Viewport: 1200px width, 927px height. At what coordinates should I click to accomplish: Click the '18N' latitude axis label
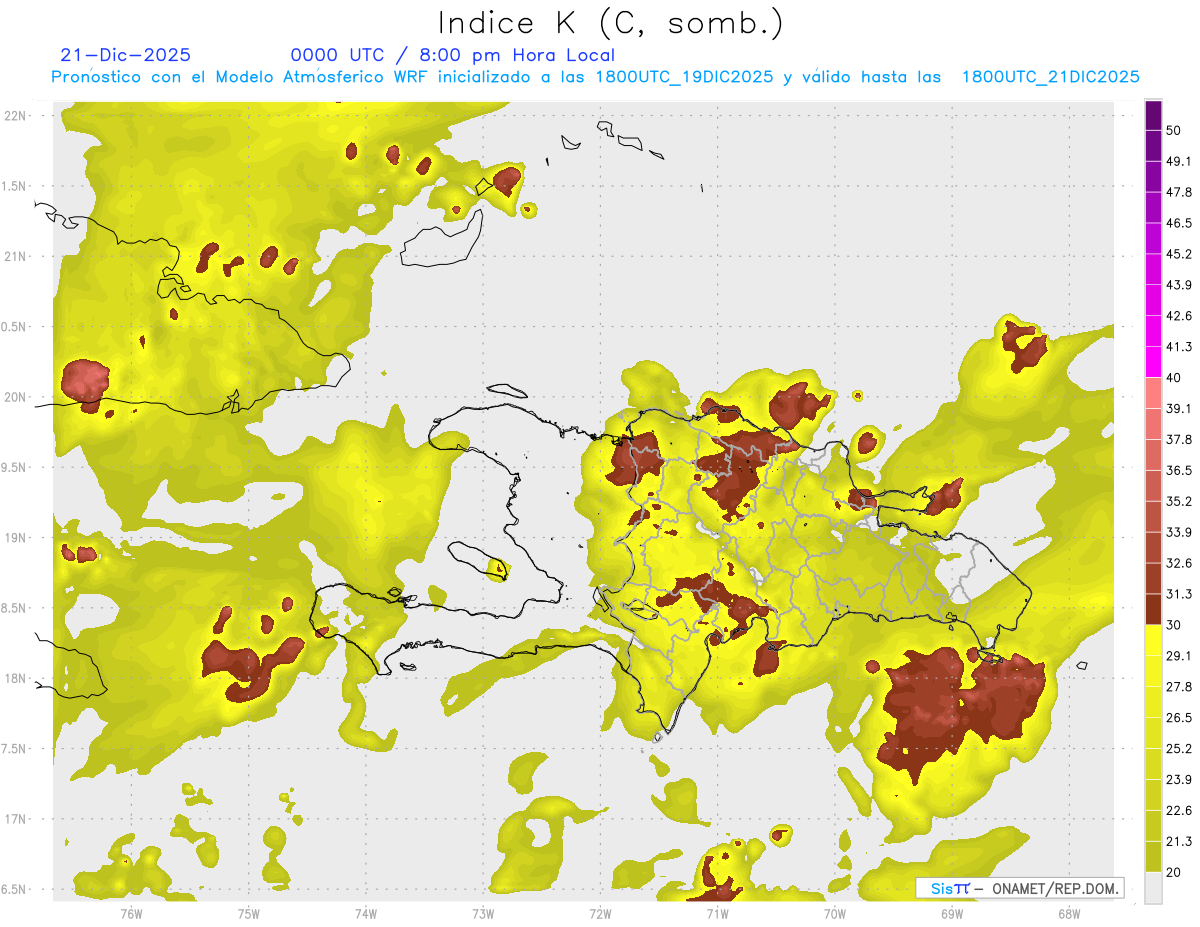tap(15, 679)
